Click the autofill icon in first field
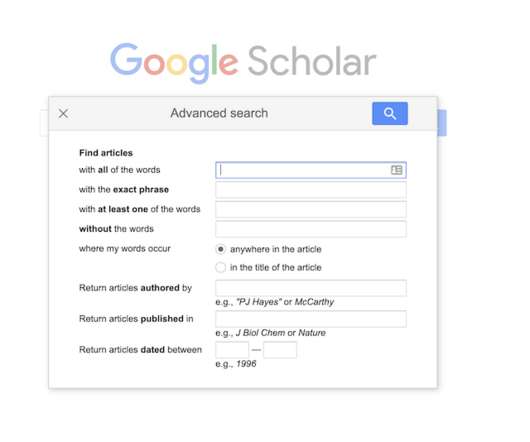The height and width of the screenshot is (442, 530). pos(396,170)
